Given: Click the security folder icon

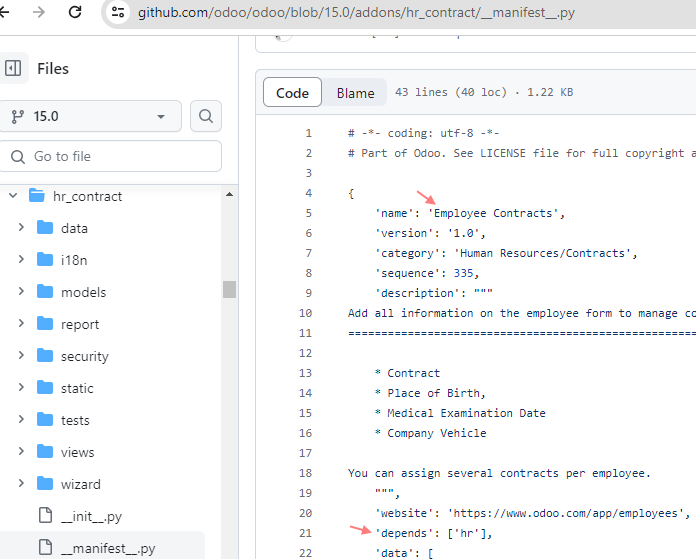Looking at the screenshot, I should [45, 355].
